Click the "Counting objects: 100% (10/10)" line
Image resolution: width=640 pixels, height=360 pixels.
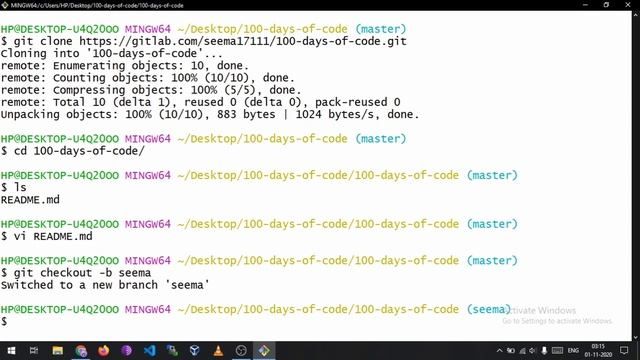pos(148,78)
